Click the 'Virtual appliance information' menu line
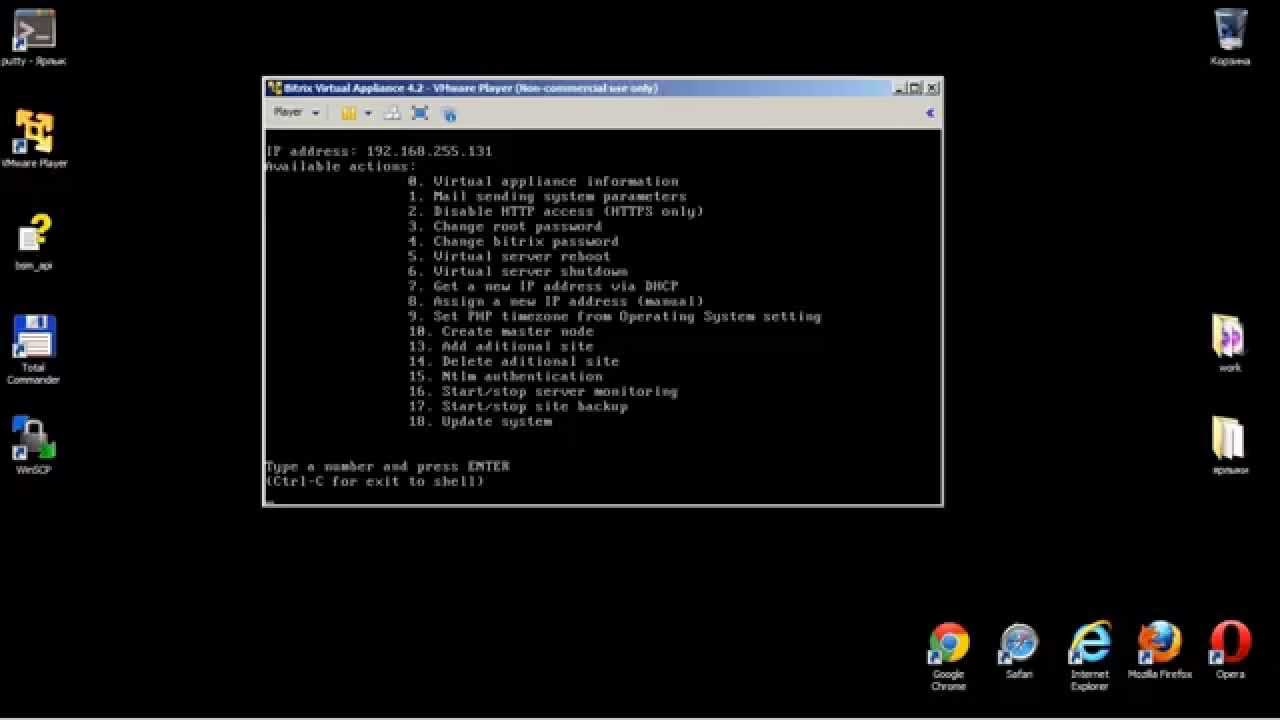 coord(543,181)
